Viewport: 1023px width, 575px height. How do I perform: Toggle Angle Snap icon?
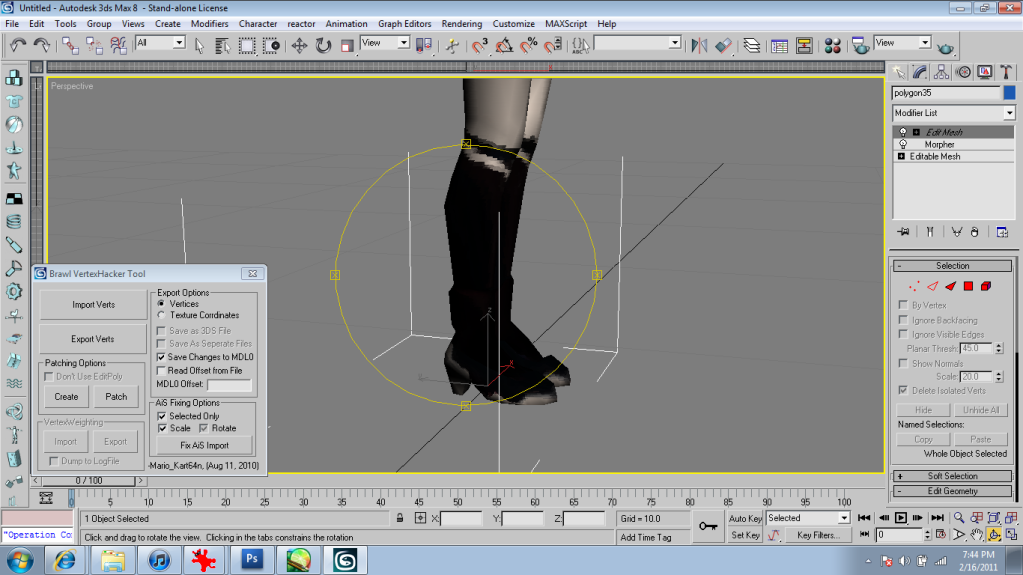[x=504, y=45]
